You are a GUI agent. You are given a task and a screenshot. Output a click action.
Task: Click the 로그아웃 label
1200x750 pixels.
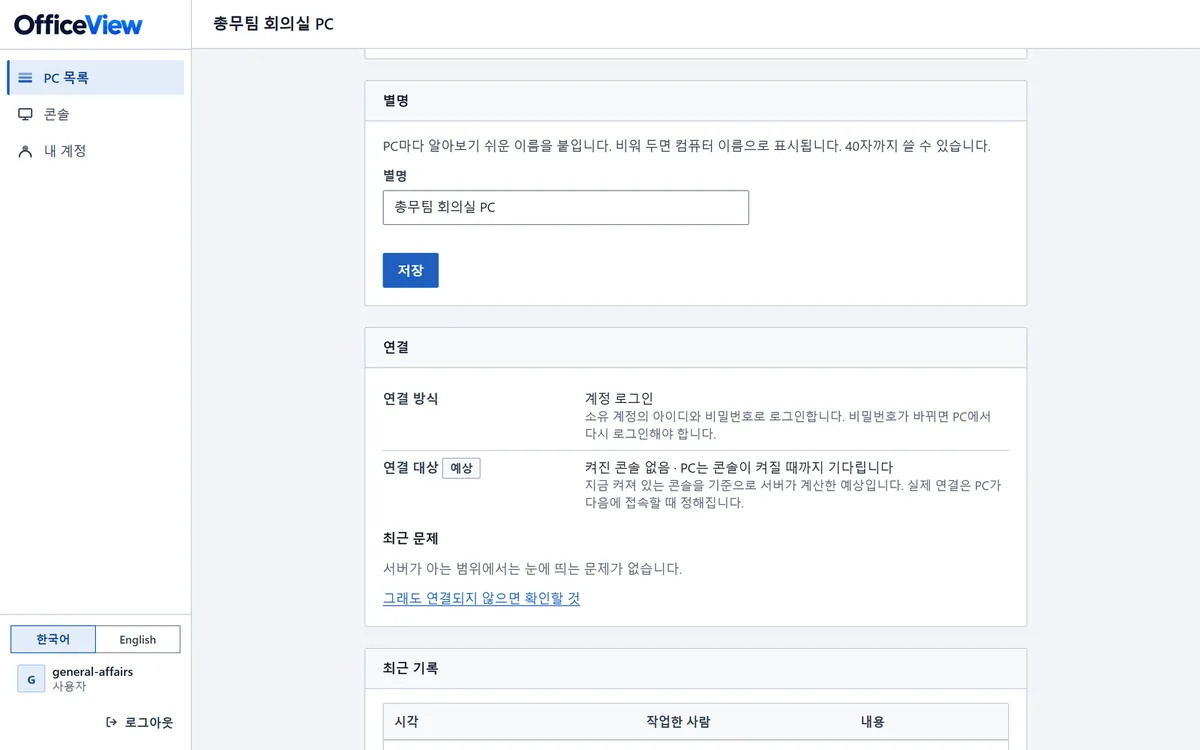click(149, 722)
